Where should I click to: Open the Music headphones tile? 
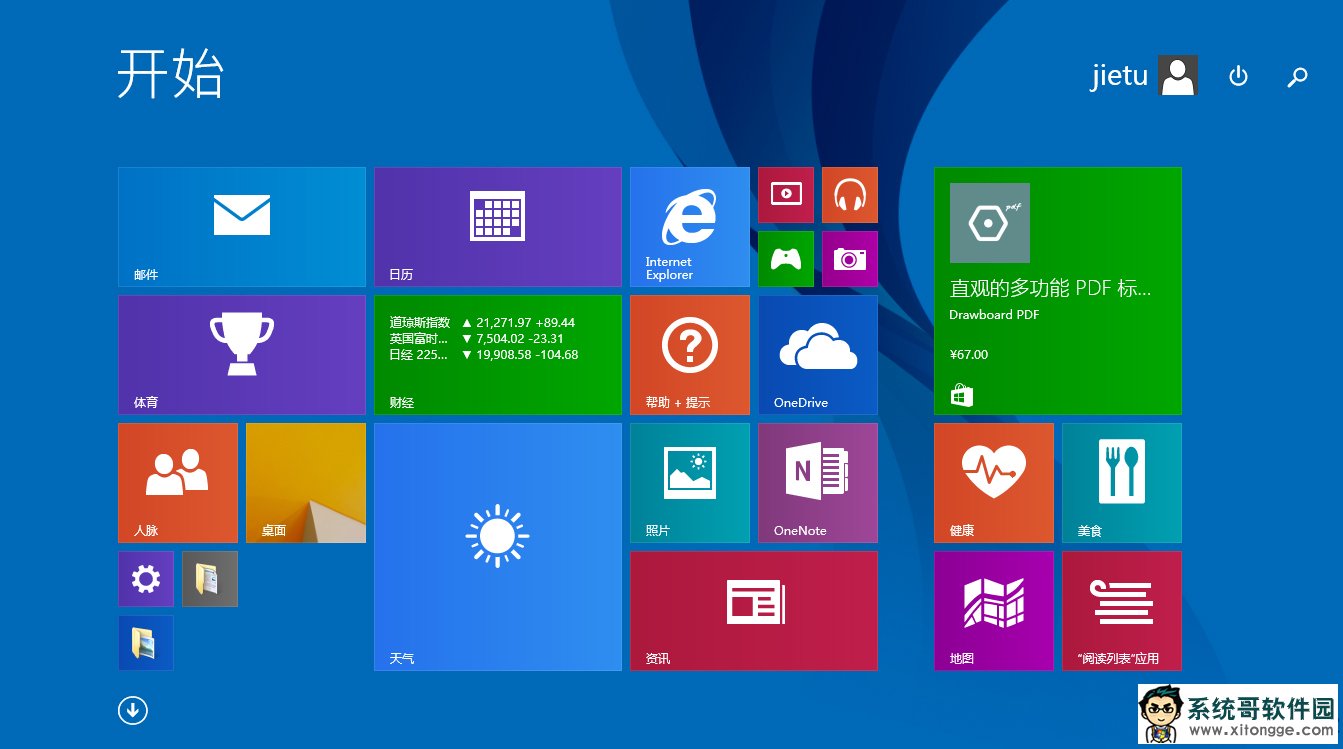(849, 195)
